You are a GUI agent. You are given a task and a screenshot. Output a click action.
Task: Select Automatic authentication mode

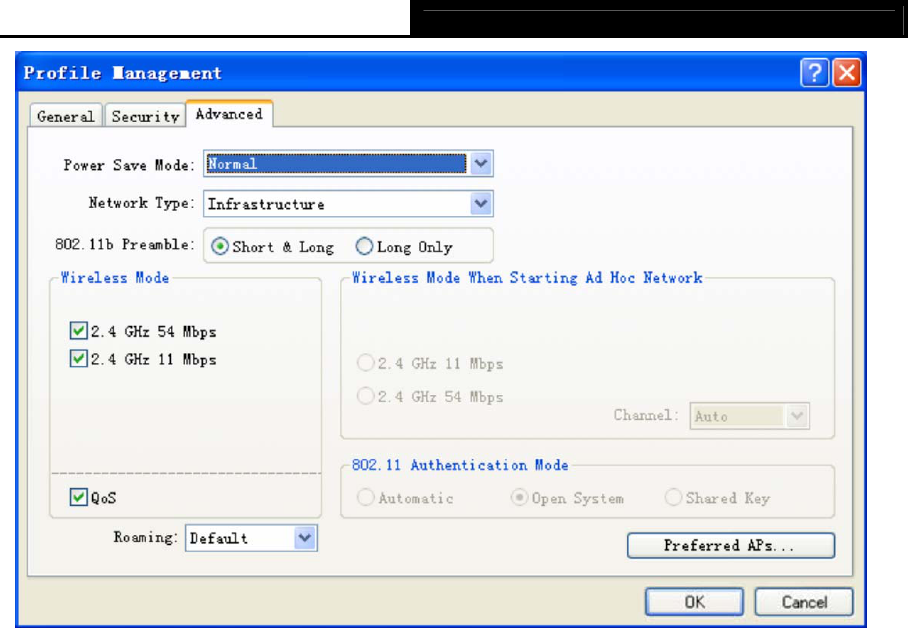coord(365,498)
